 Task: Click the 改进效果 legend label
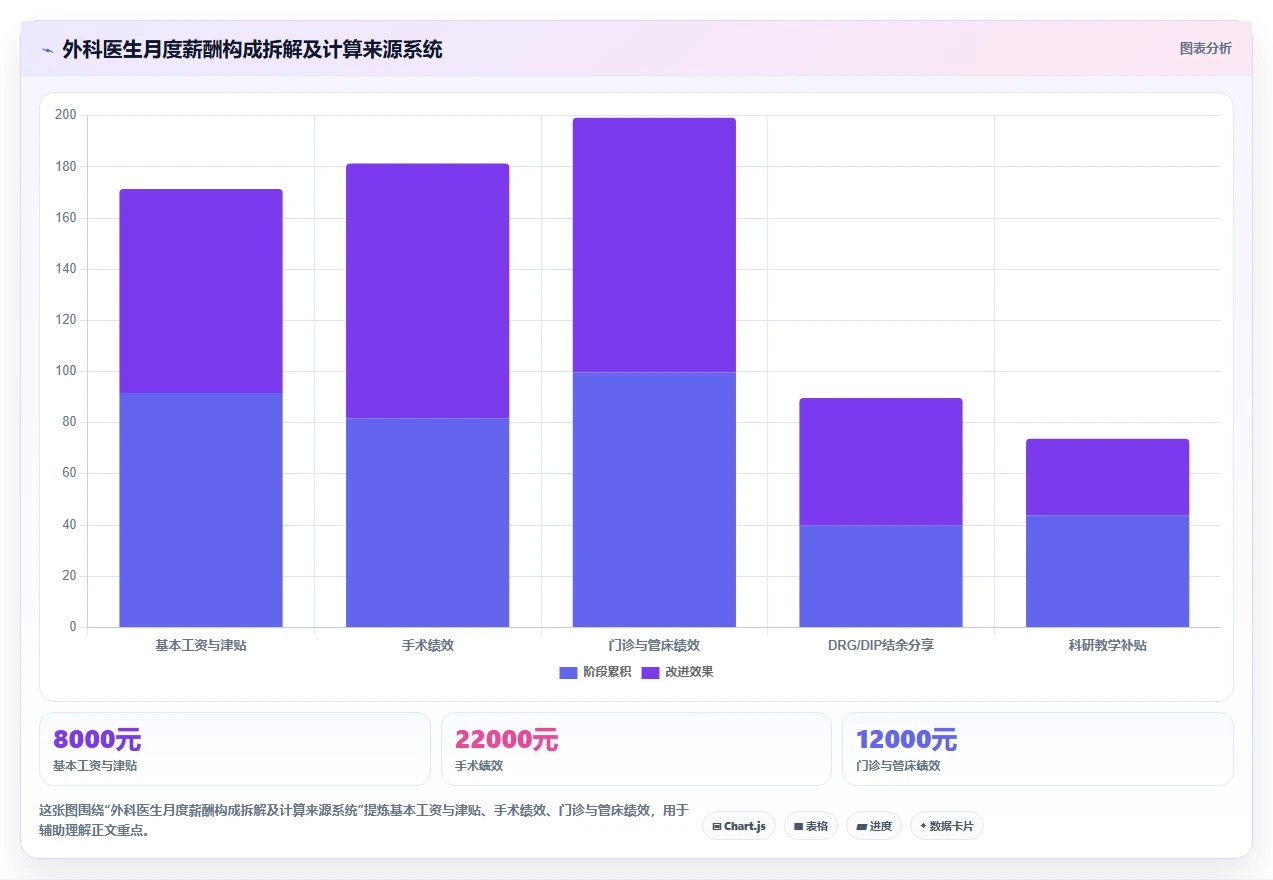coord(689,673)
